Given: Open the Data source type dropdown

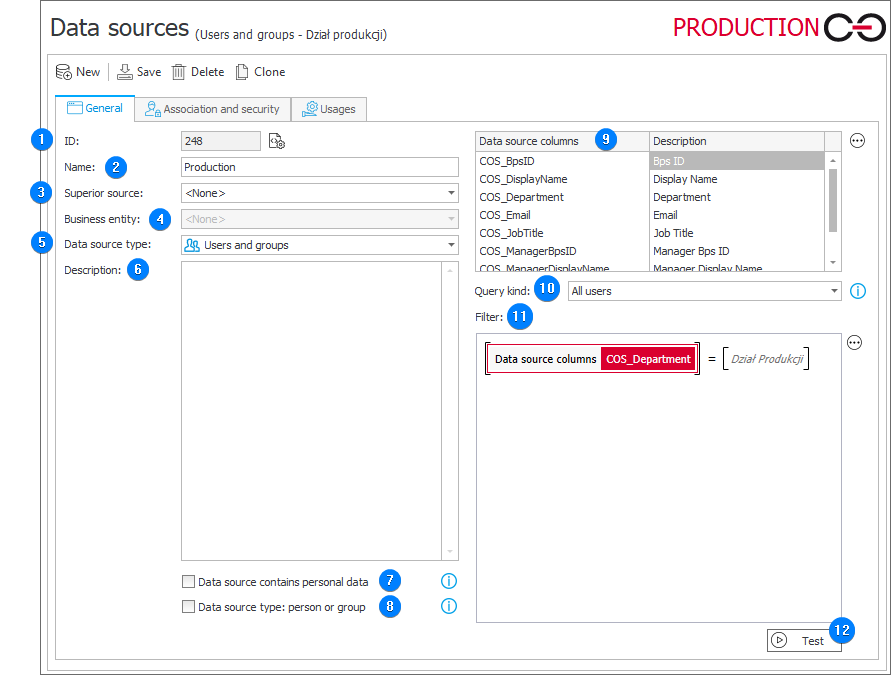Looking at the screenshot, I should click(320, 245).
